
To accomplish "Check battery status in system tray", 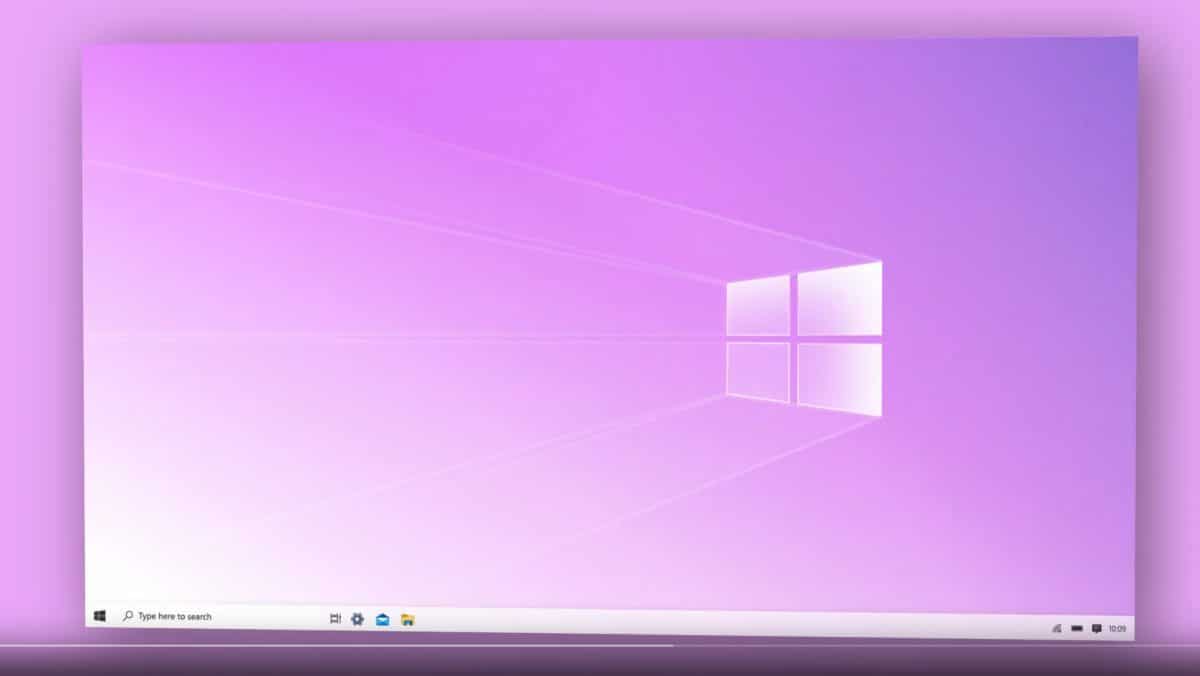I will coord(1077,627).
